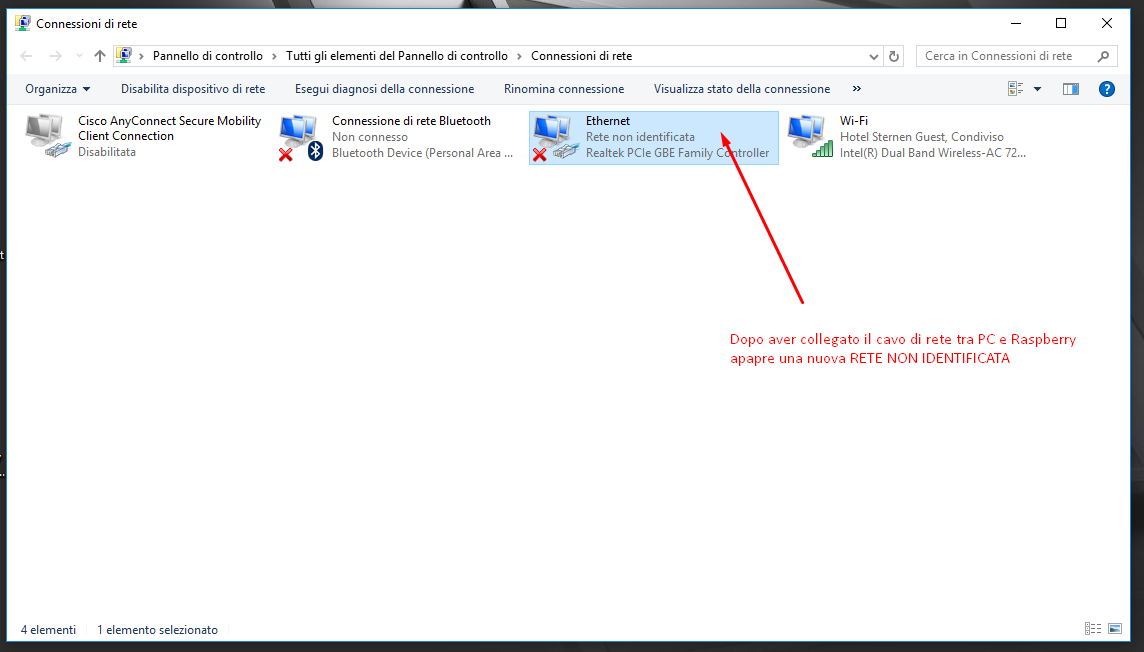Viewport: 1144px width, 652px height.
Task: Refresh the Connessioni di rete view
Action: 894,56
